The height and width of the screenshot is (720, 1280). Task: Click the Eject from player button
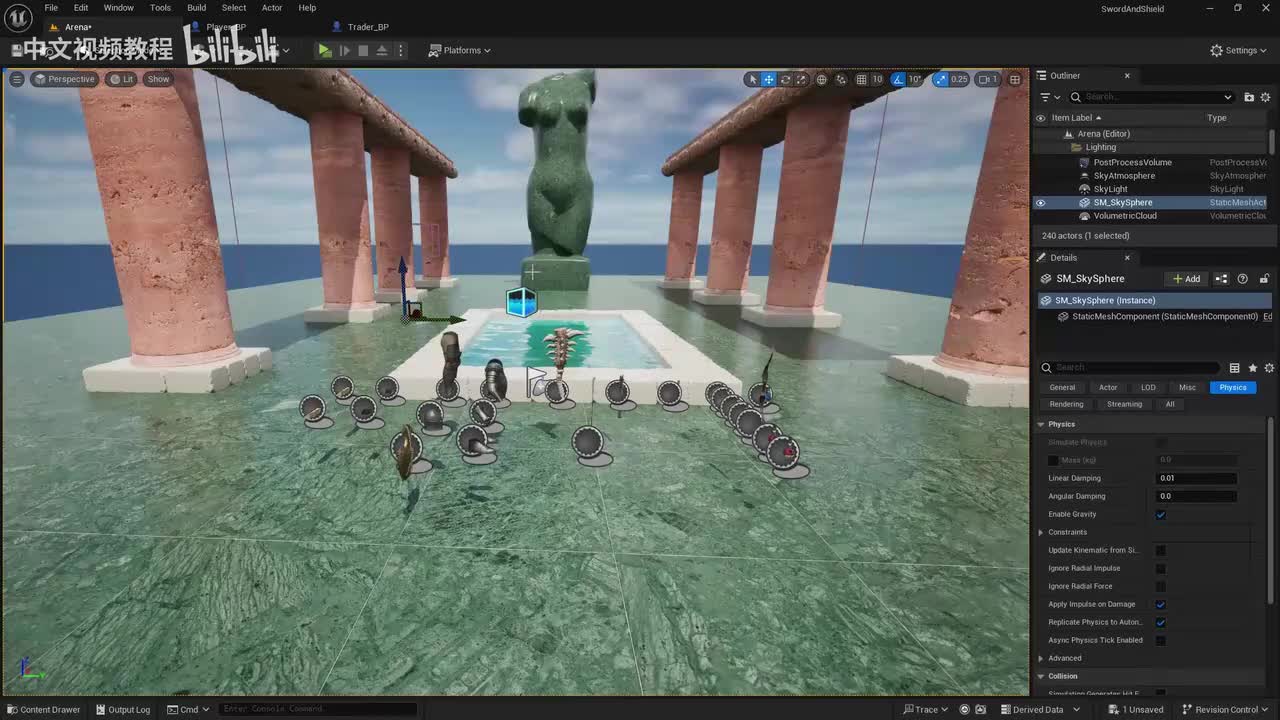point(382,50)
